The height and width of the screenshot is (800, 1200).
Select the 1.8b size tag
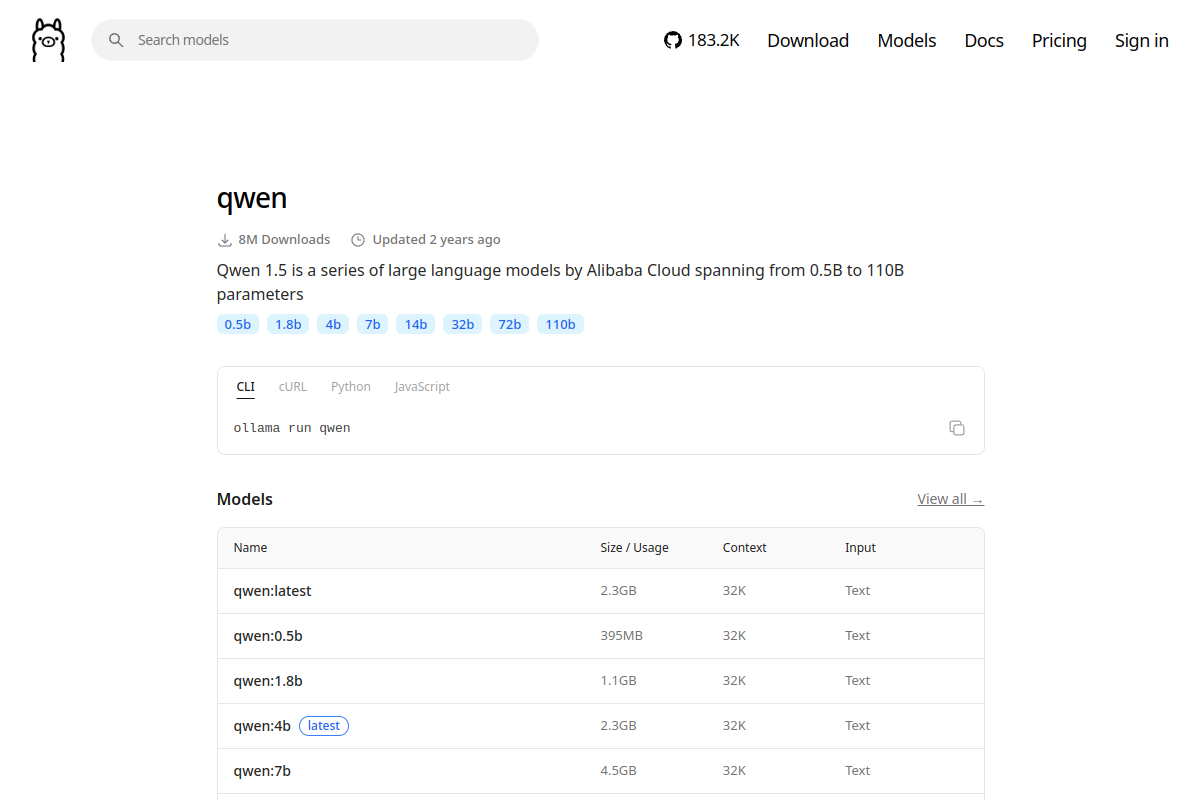pyautogui.click(x=288, y=324)
